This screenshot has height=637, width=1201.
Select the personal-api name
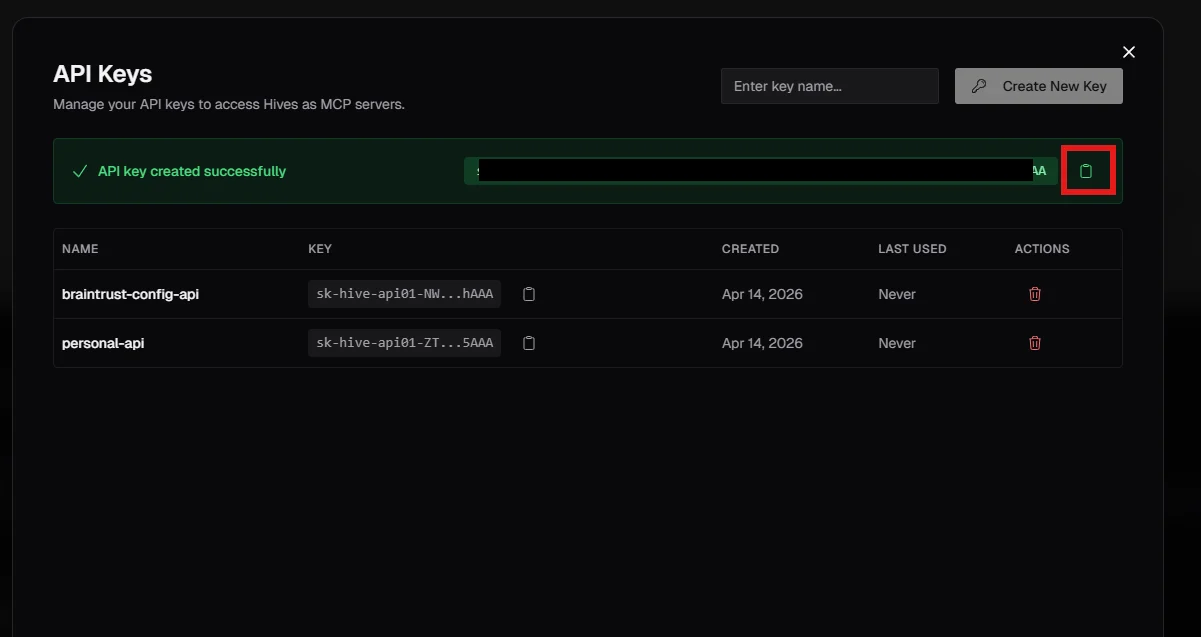coord(103,343)
